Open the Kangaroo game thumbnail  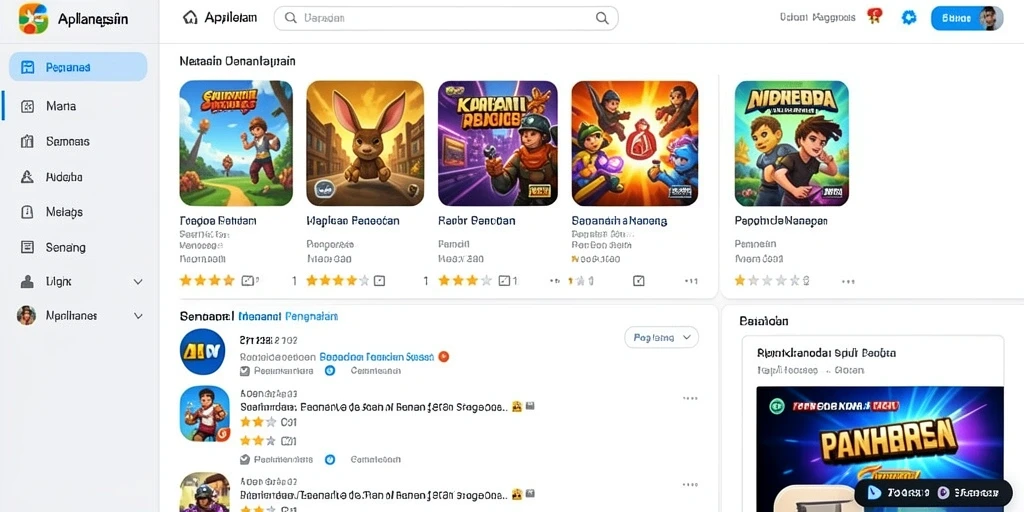coord(365,143)
